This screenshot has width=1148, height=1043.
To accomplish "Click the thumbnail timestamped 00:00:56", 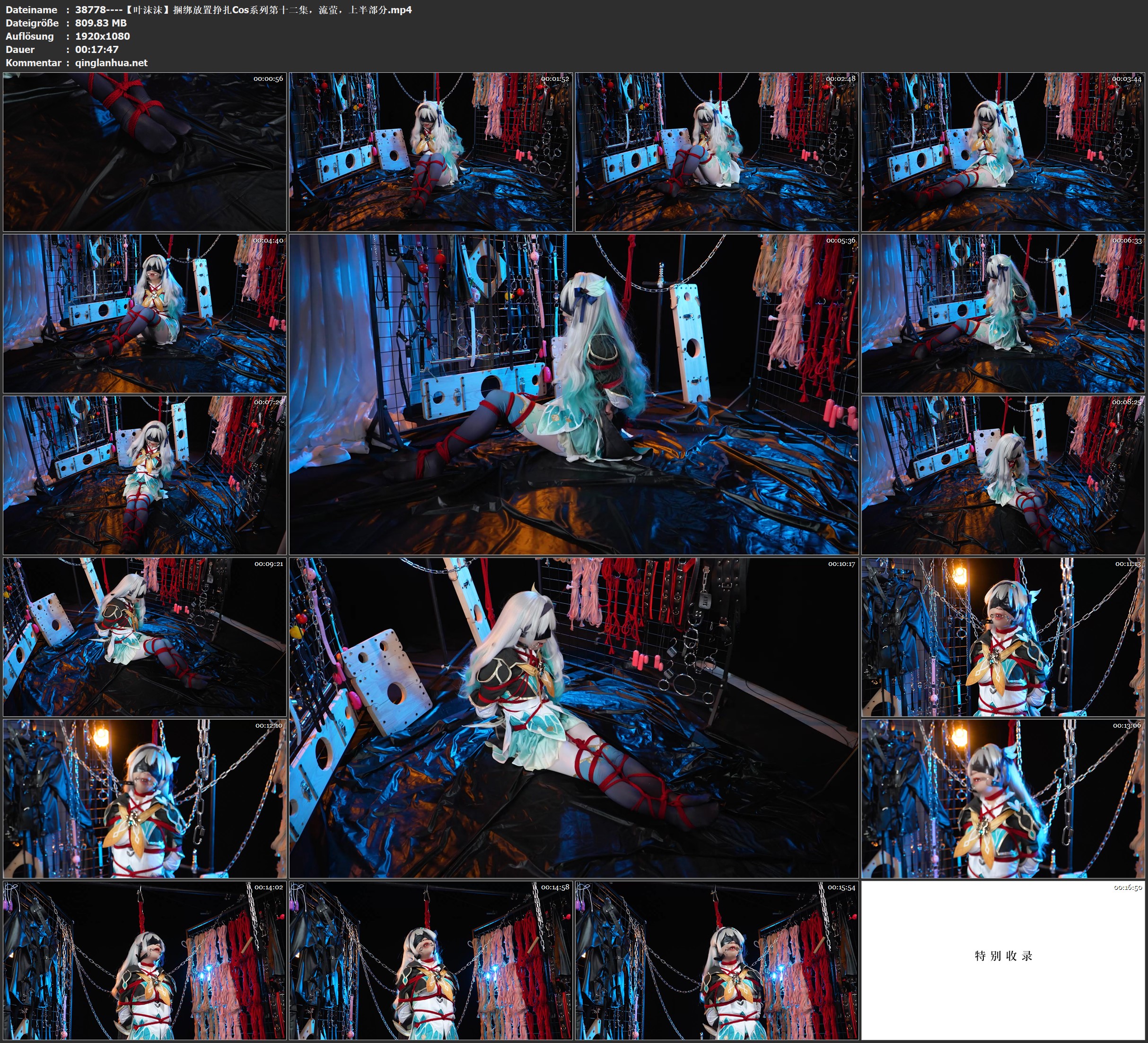I will point(145,151).
